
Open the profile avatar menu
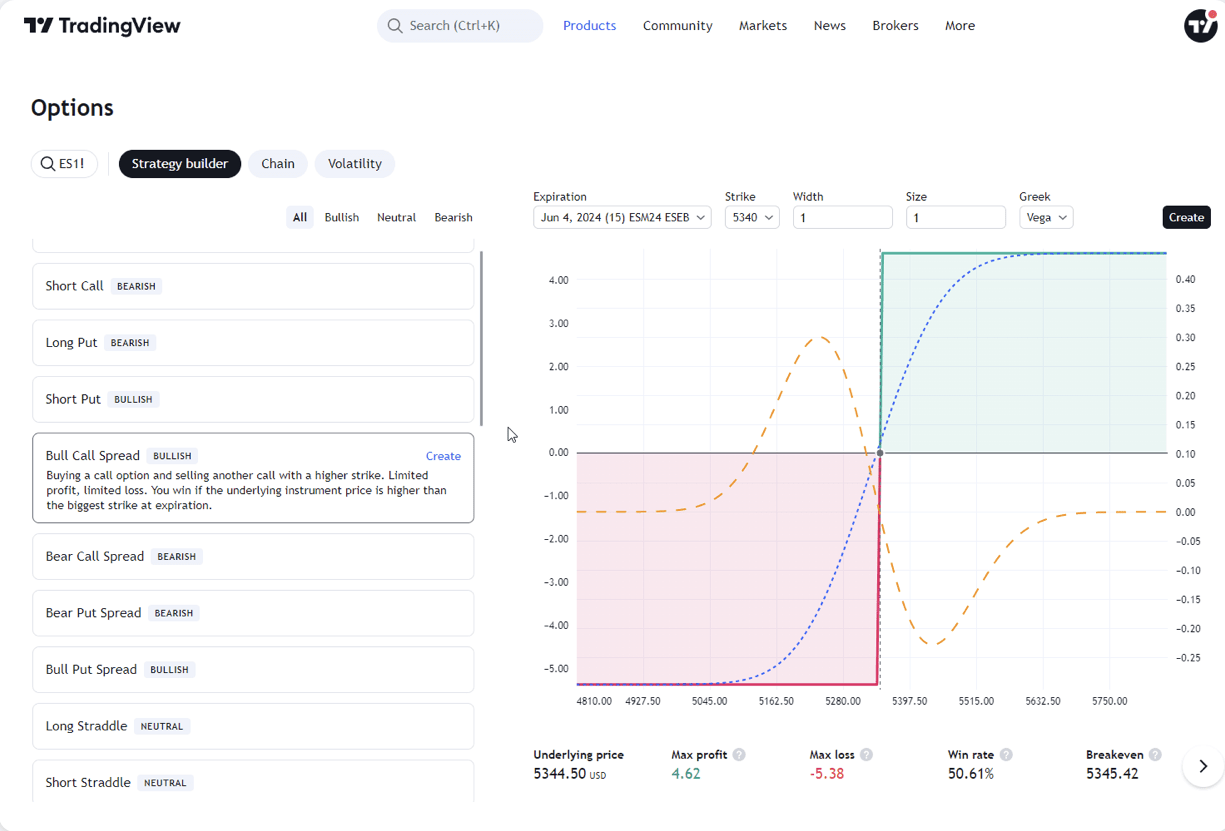pyautogui.click(x=1200, y=25)
